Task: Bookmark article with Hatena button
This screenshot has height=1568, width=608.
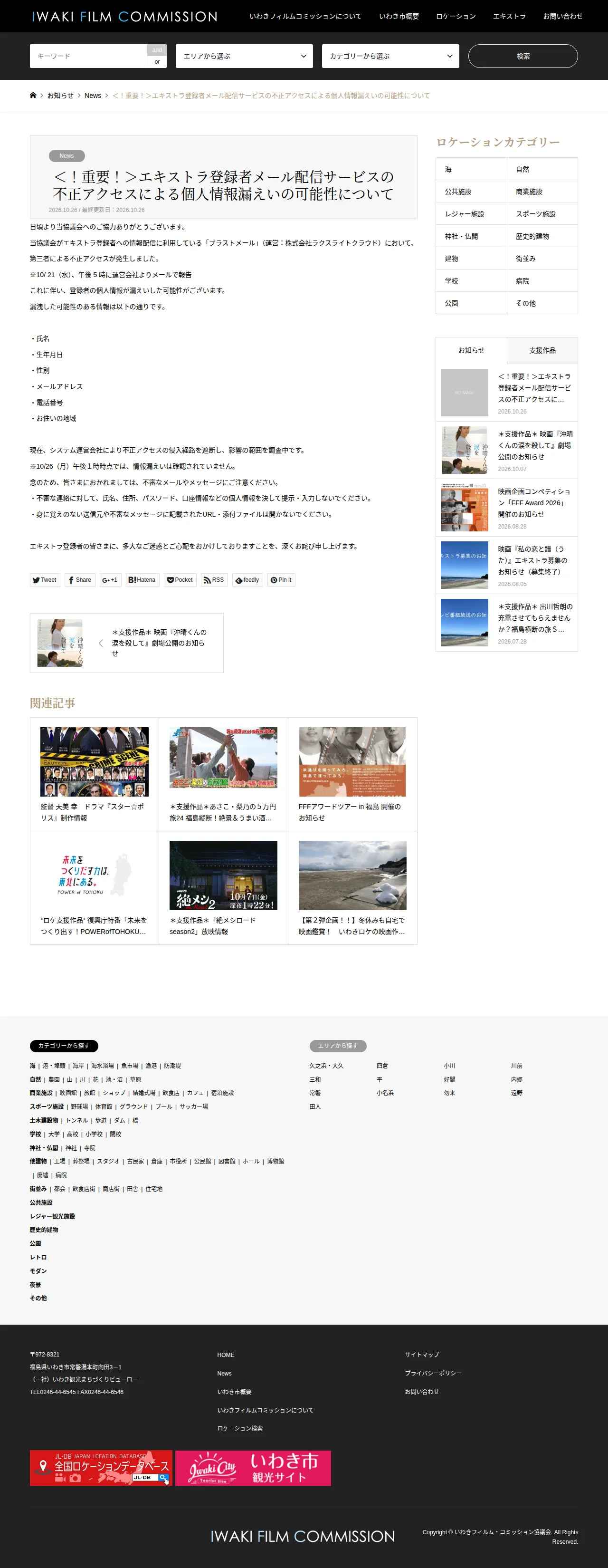Action: coord(142,580)
